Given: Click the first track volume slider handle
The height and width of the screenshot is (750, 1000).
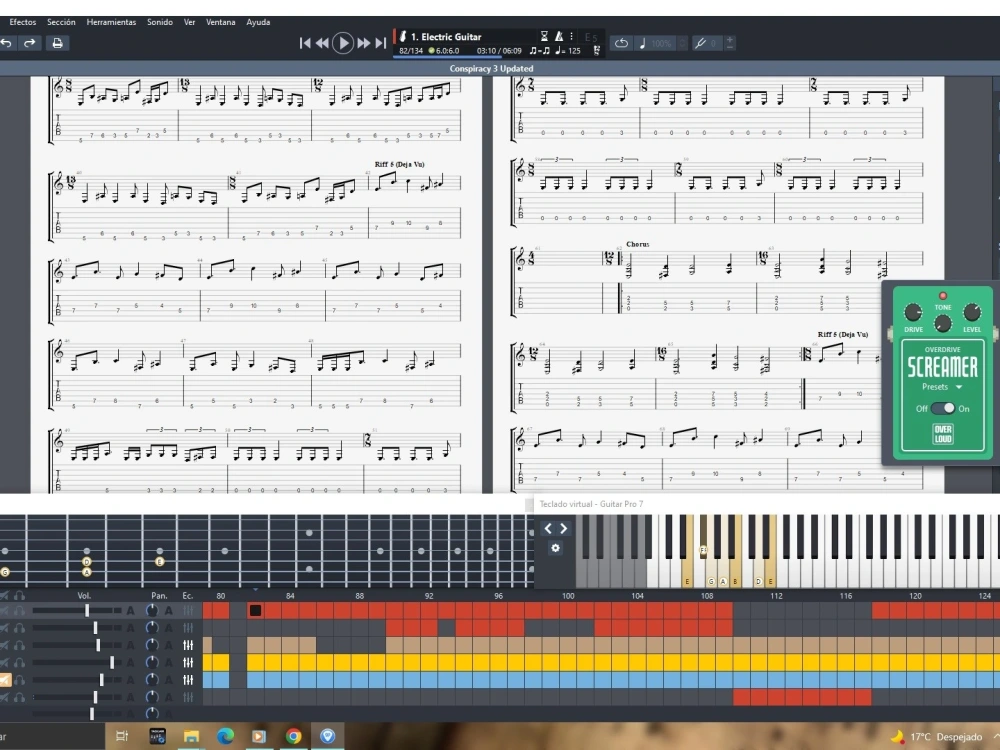Looking at the screenshot, I should pos(87,611).
